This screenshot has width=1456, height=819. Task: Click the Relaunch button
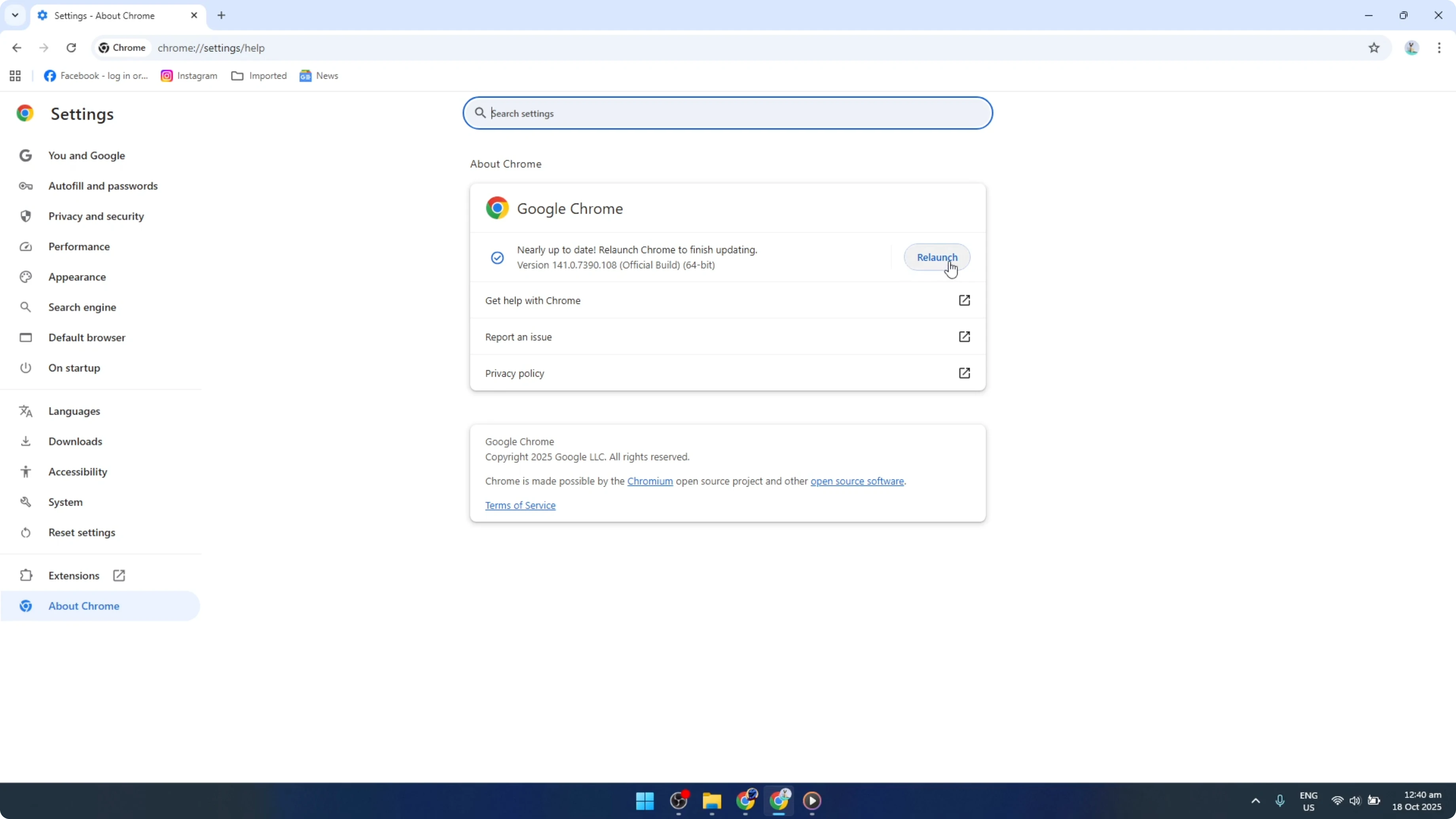point(937,257)
